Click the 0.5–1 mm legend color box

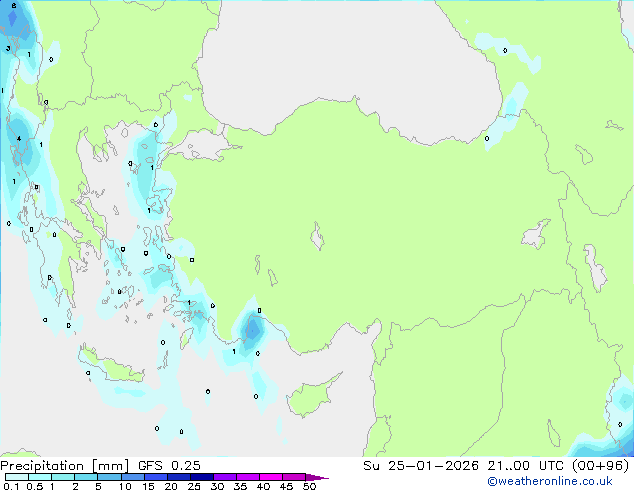40,477
